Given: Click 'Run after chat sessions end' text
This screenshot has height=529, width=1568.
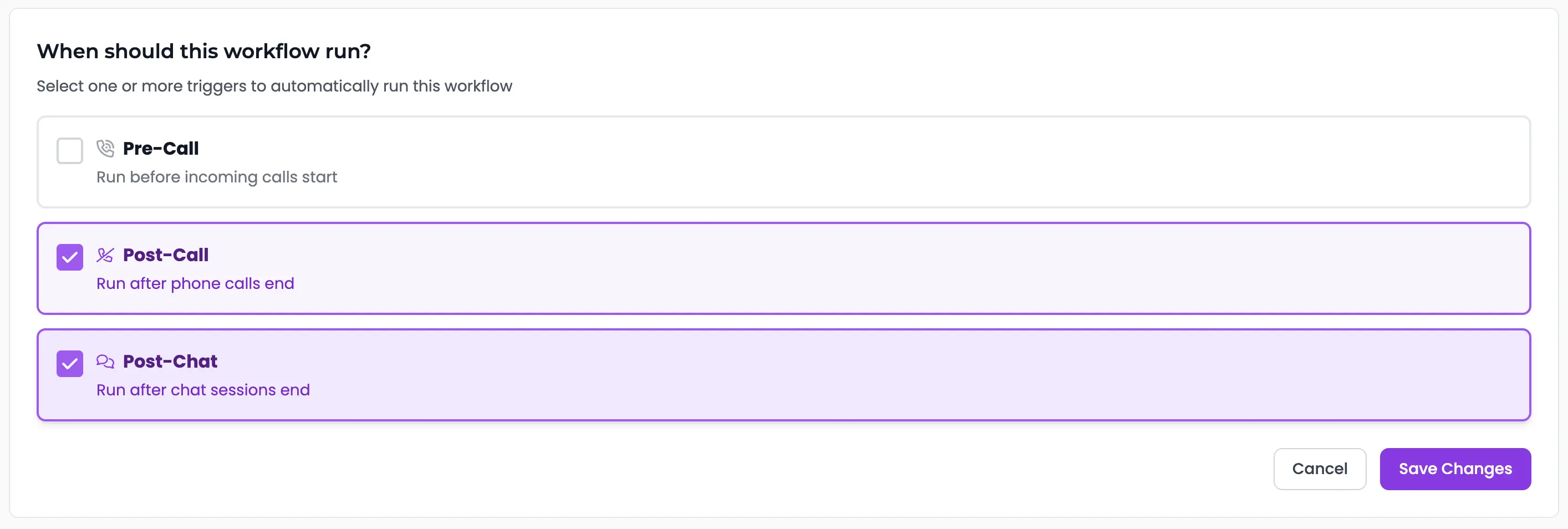Looking at the screenshot, I should tap(203, 390).
